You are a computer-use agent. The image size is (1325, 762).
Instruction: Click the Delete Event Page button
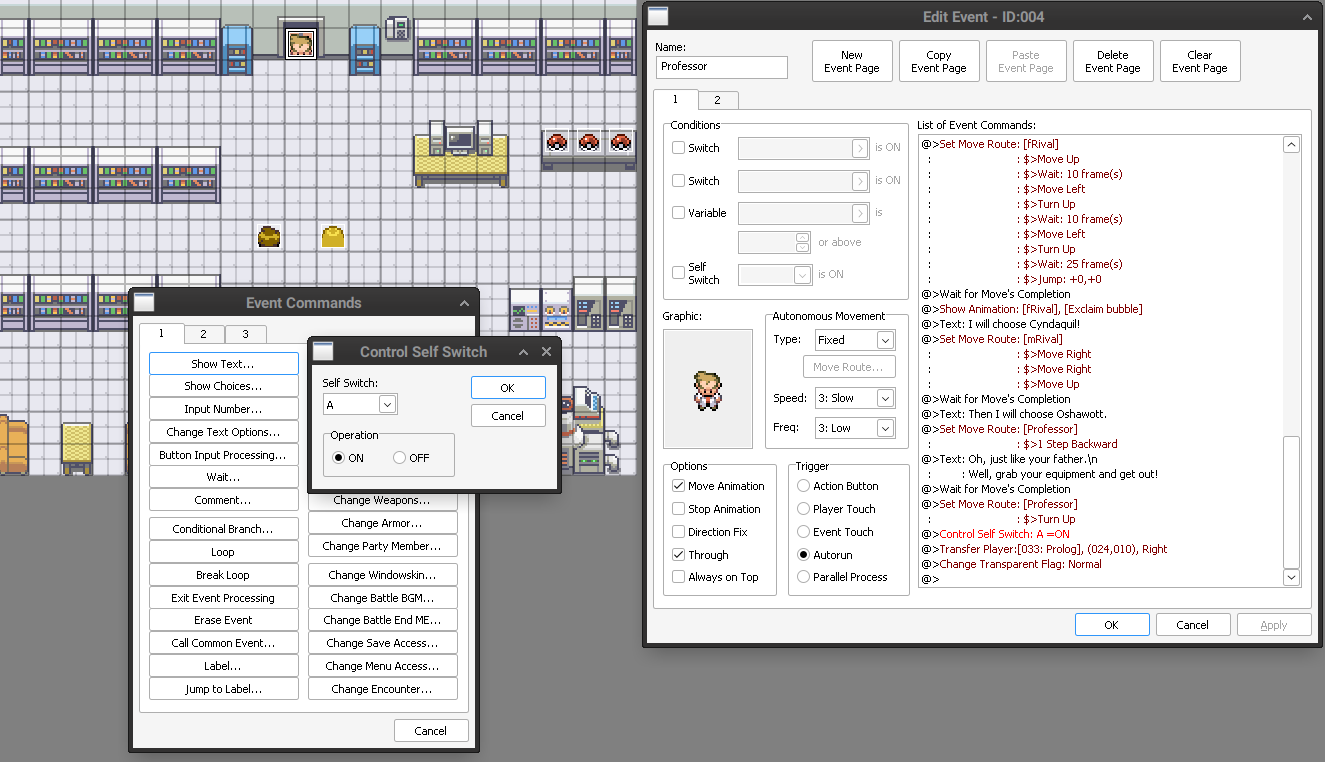pyautogui.click(x=1113, y=61)
